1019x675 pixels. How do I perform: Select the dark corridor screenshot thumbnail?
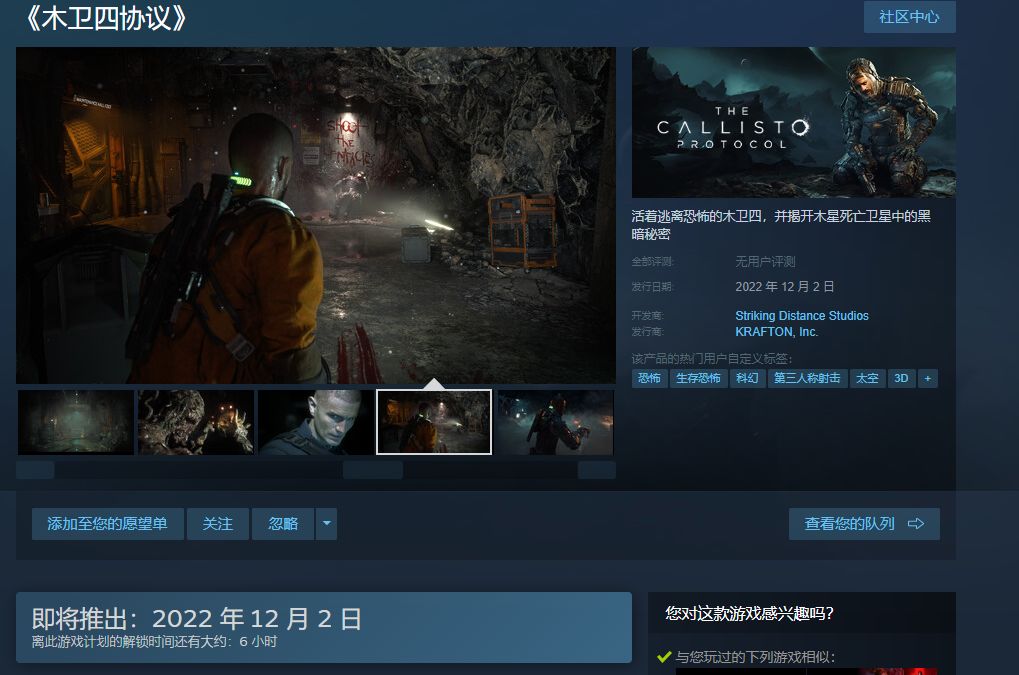click(76, 422)
